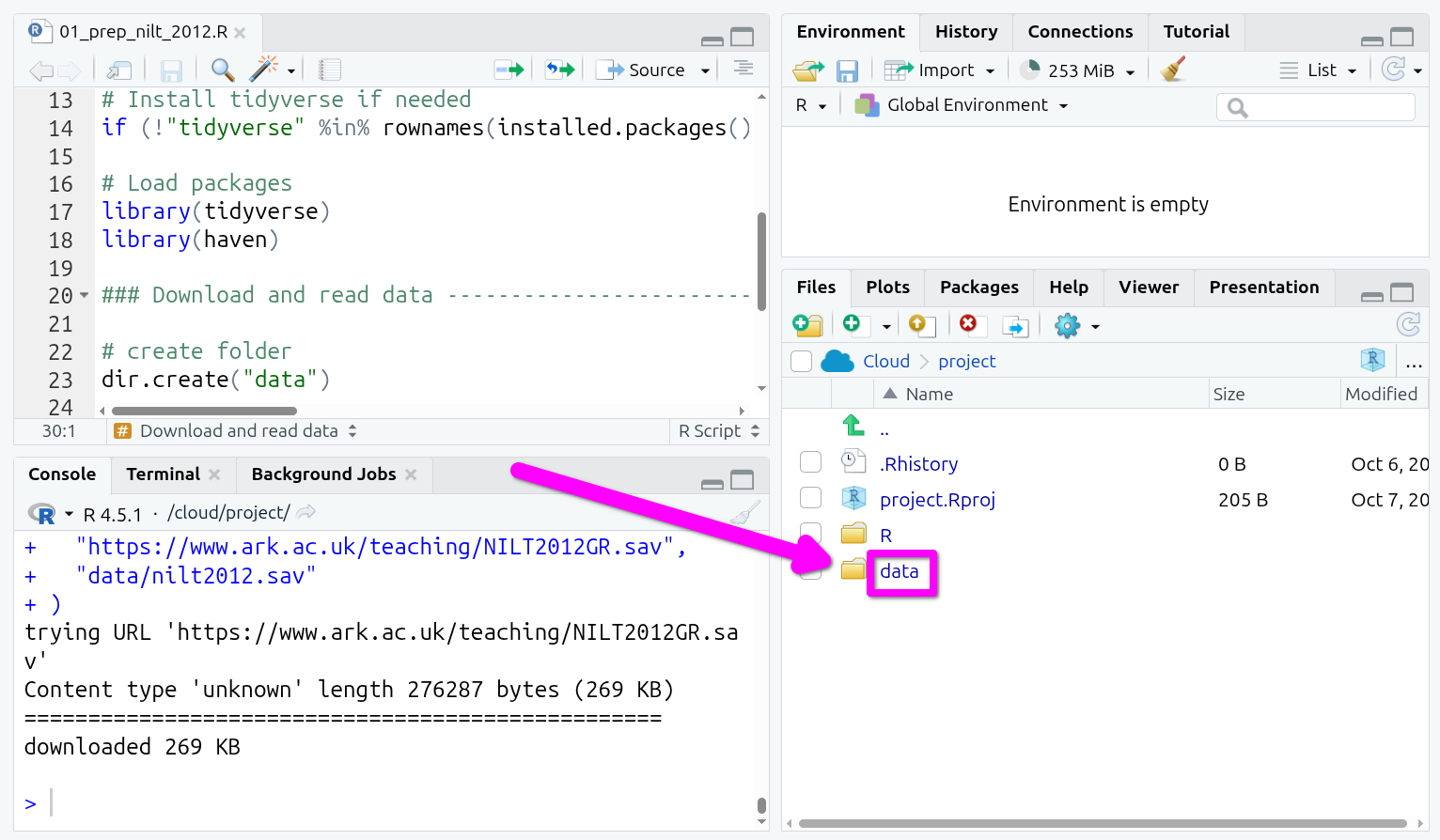Viewport: 1440px width, 840px height.
Task: Toggle the select-all checkbox beside Cloud
Action: pos(802,362)
